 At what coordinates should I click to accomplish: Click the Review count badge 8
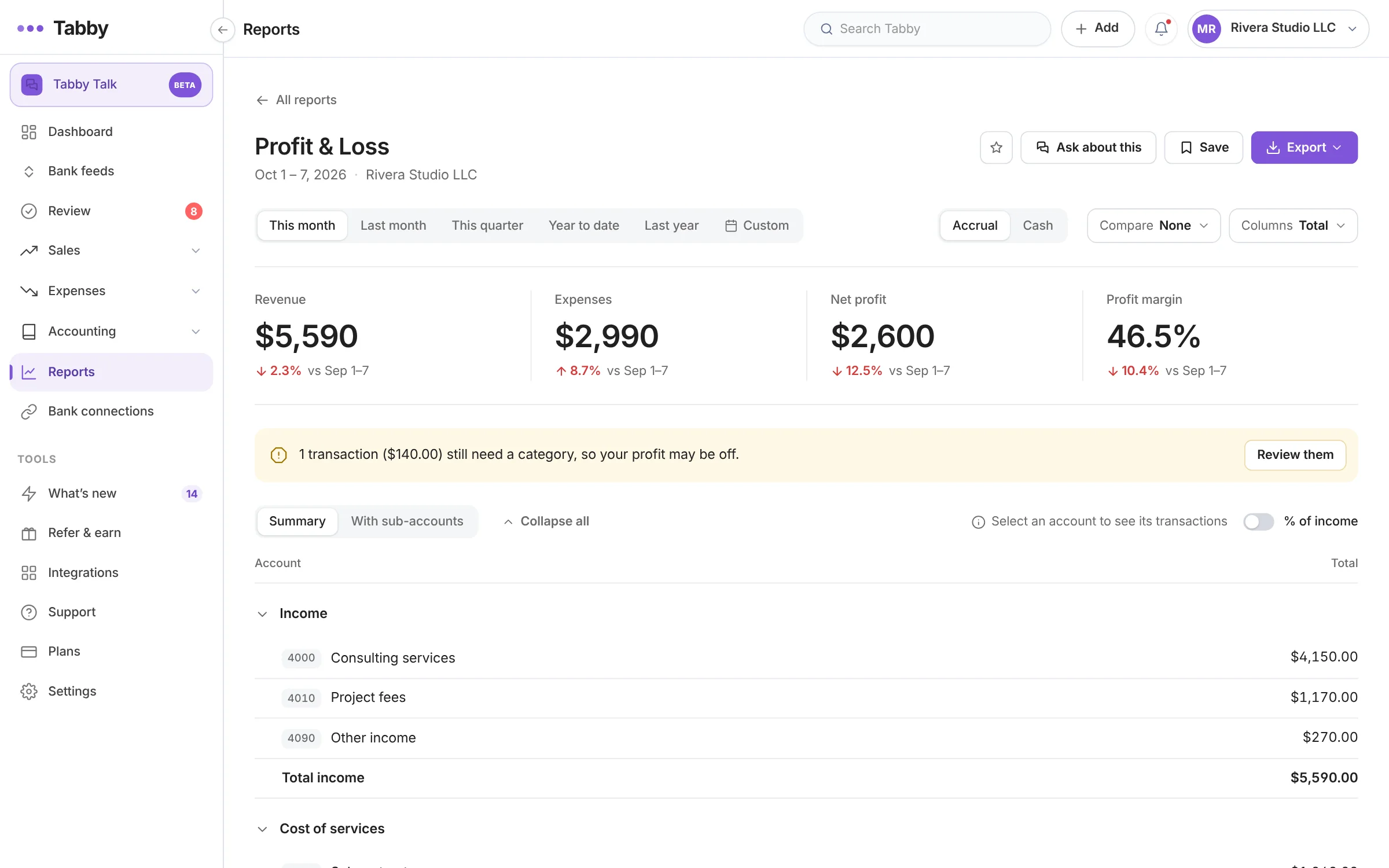(194, 211)
